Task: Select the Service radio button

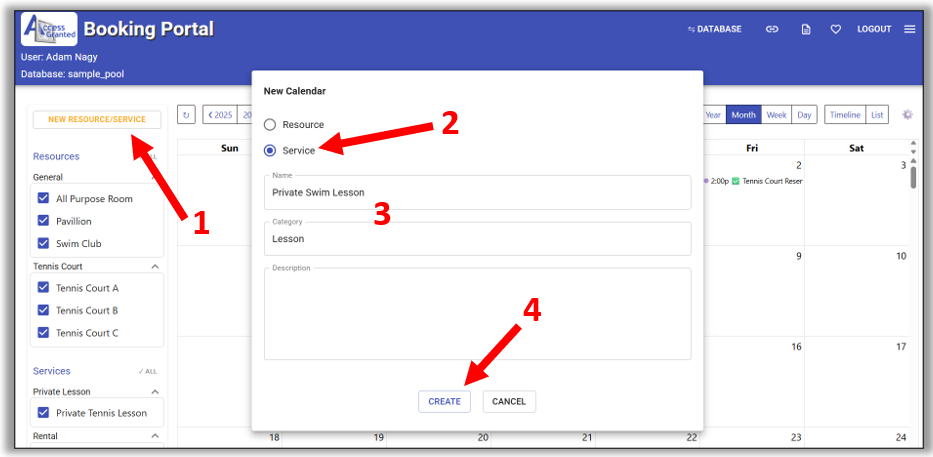Action: pos(270,150)
